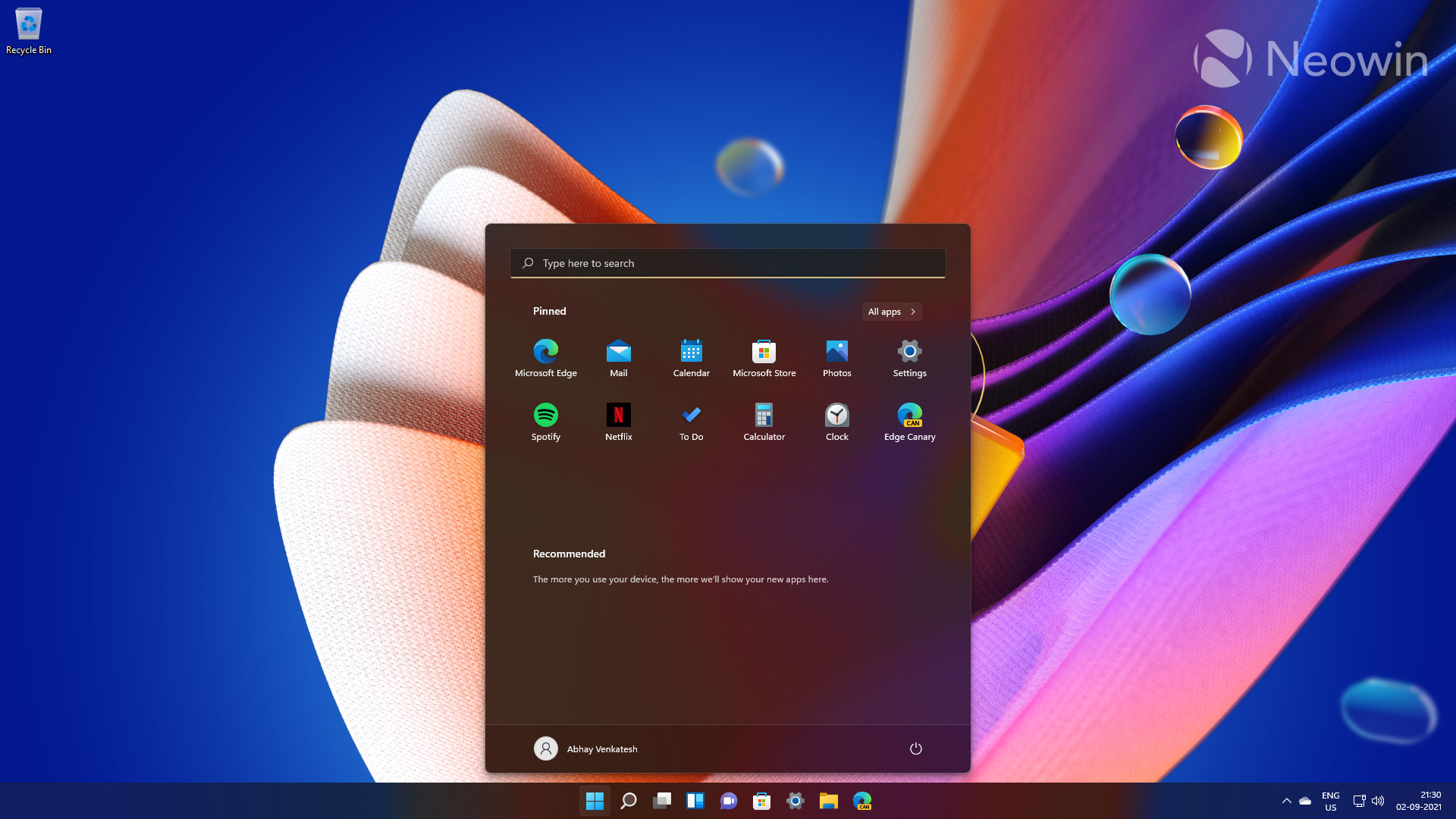Show hidden icons in system tray
Screen dimensions: 1456x819
click(x=1286, y=801)
